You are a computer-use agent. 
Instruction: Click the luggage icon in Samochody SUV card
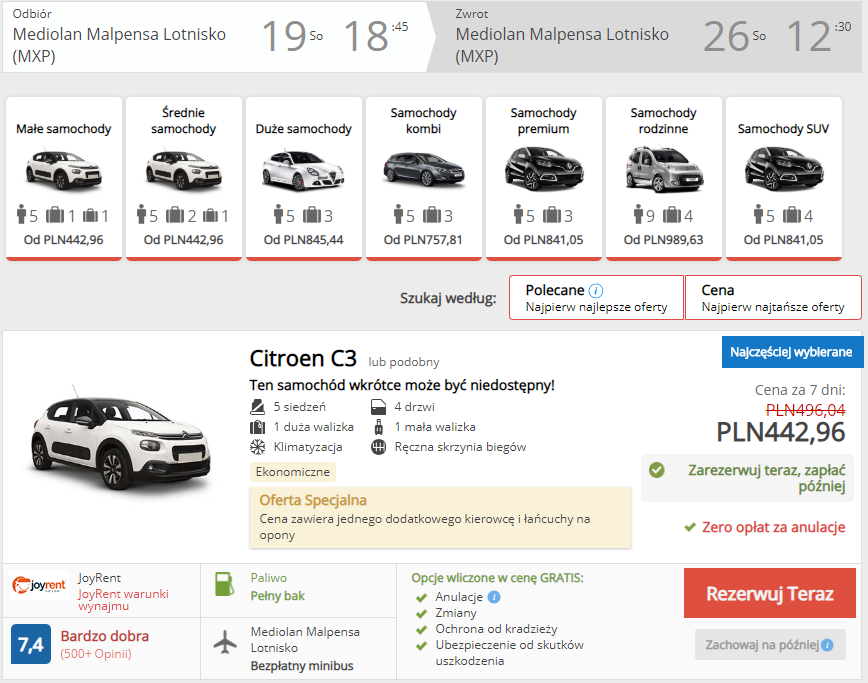click(x=792, y=215)
